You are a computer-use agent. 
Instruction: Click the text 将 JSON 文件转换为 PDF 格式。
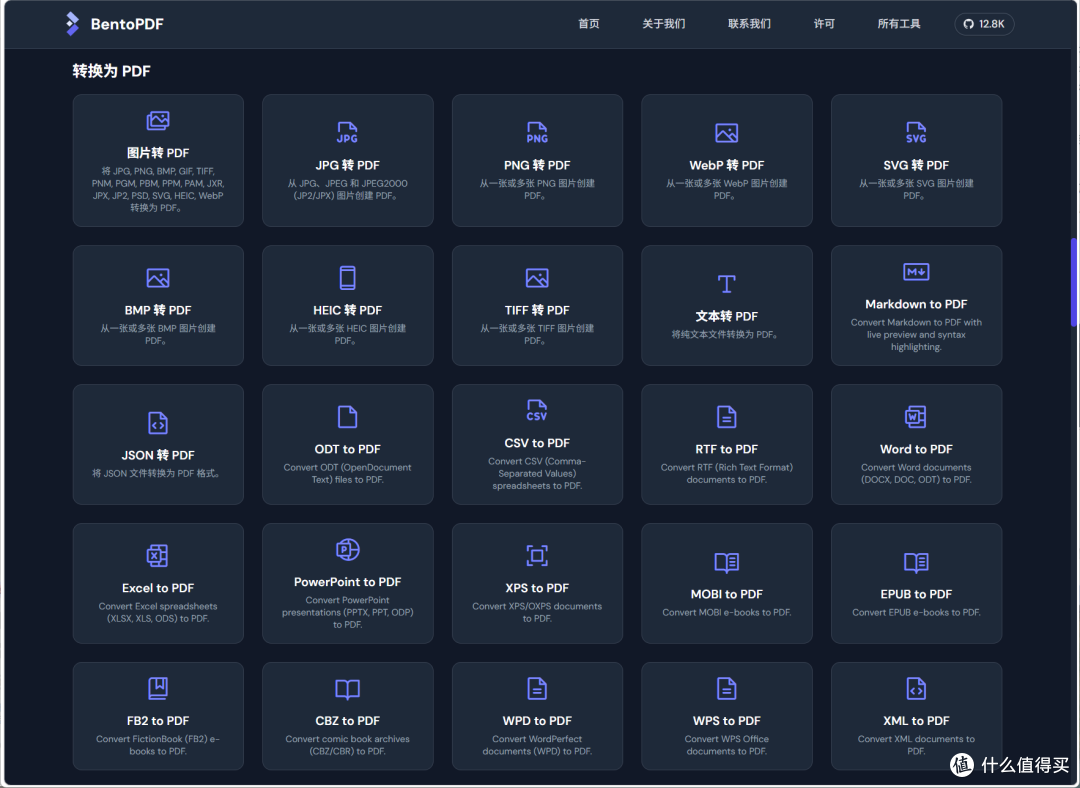click(156, 473)
